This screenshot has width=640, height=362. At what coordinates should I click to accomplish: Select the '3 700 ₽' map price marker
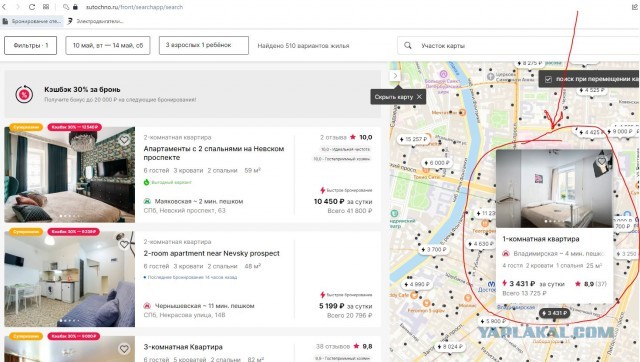click(x=433, y=249)
